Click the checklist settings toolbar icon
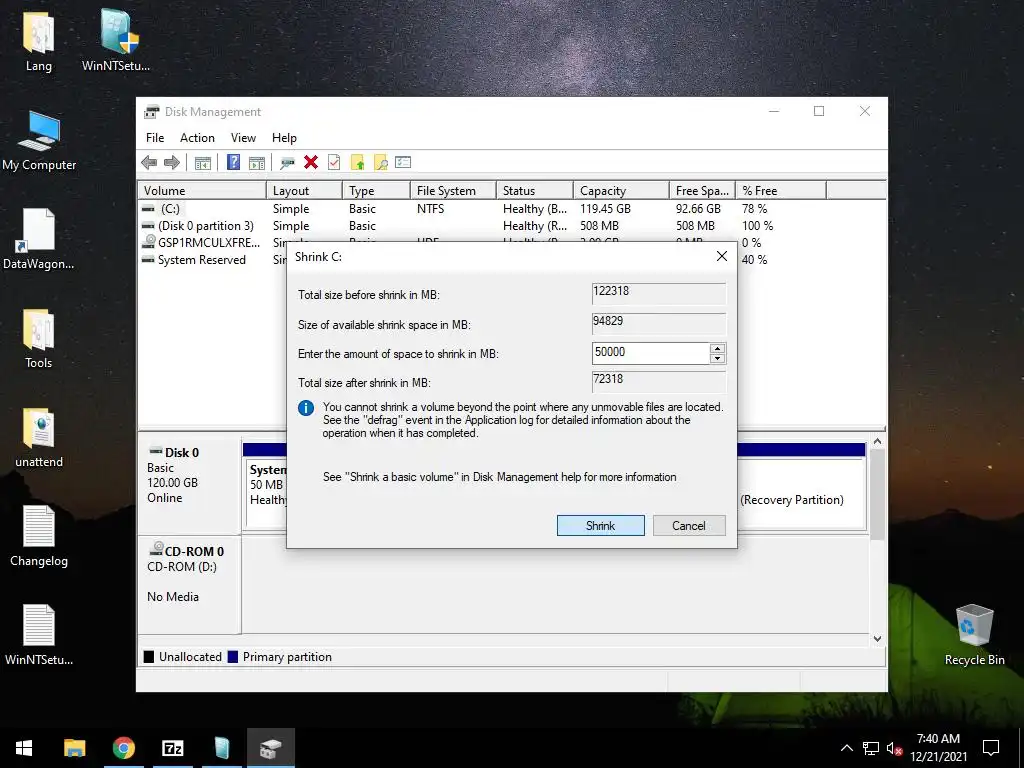This screenshot has height=768, width=1024. (x=403, y=162)
